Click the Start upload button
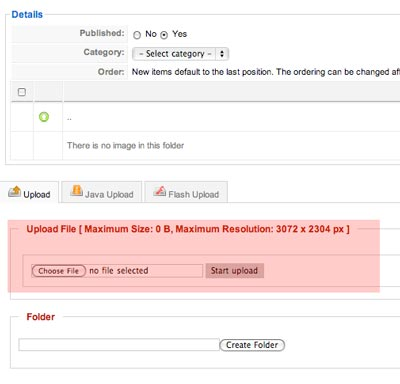Screen dimensions: 400x384 click(x=234, y=271)
